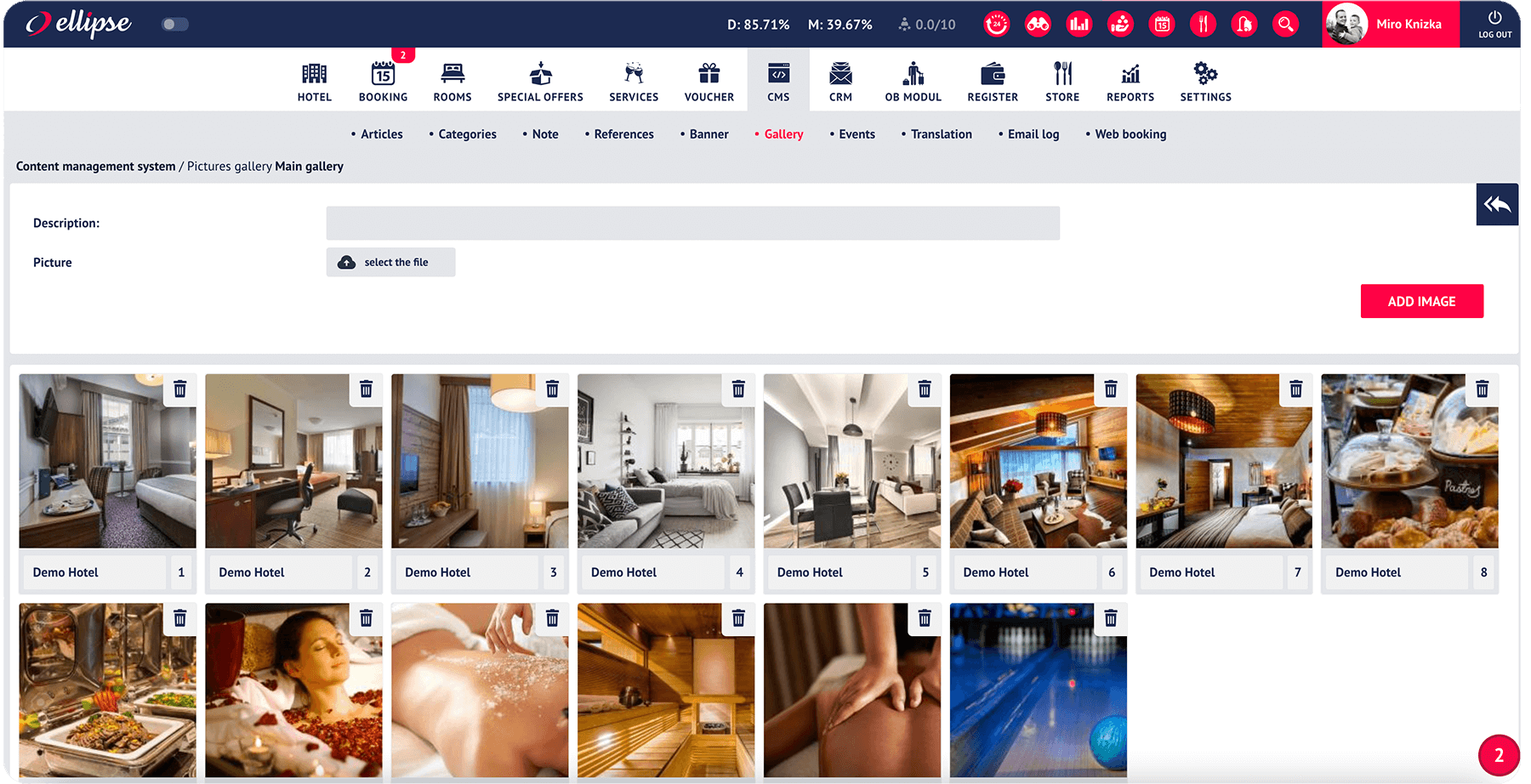Click the vacuum cleaner housekeeping icon
The height and width of the screenshot is (784, 1531).
point(1244,24)
